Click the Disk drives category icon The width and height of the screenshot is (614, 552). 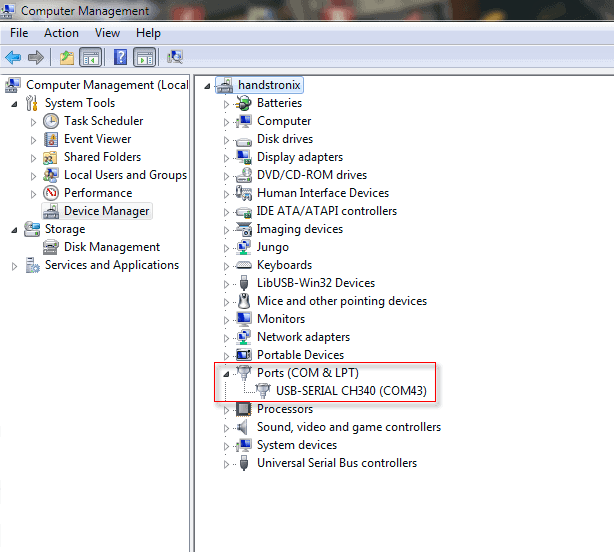(x=244, y=141)
